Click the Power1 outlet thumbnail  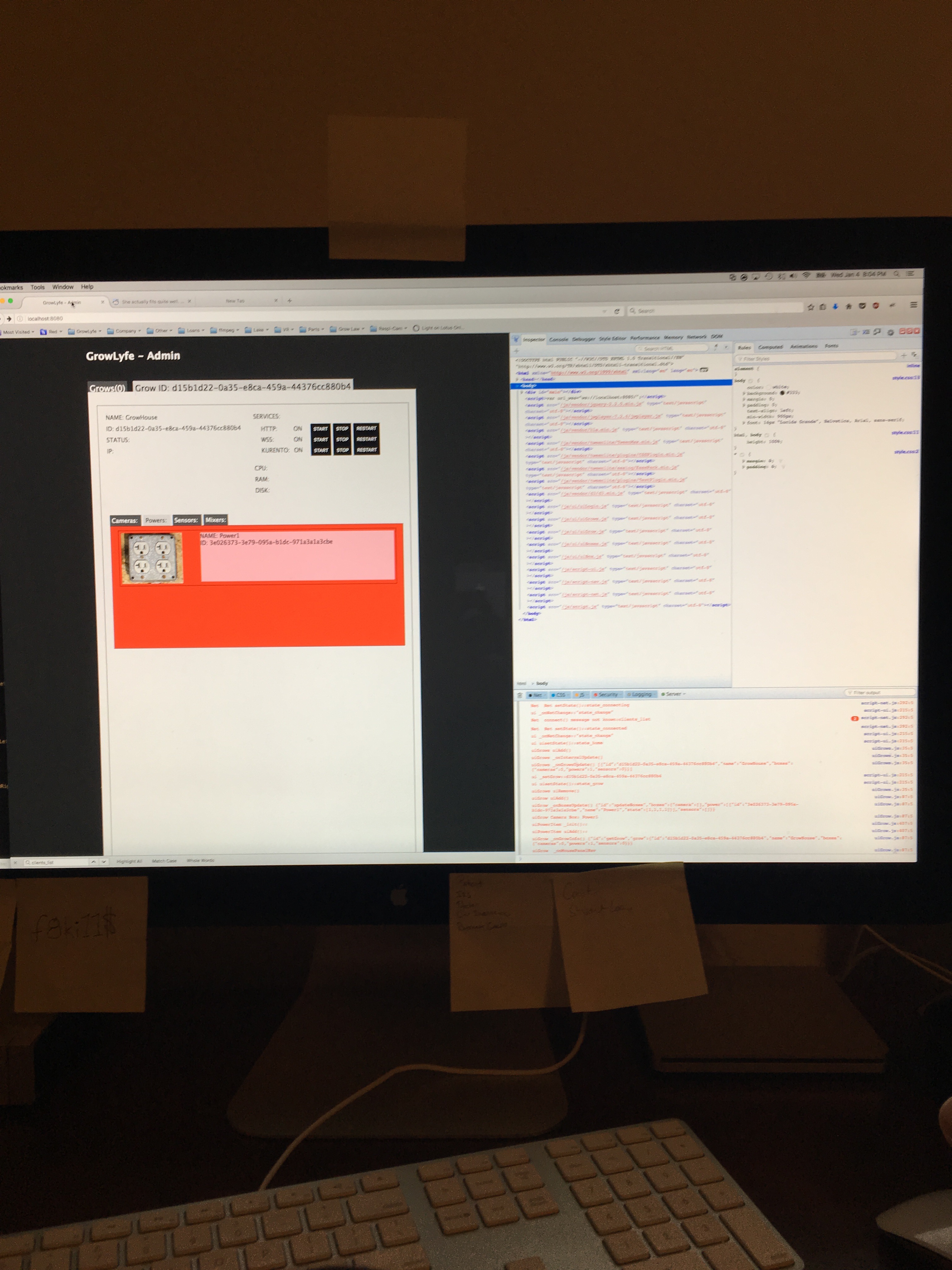click(153, 558)
